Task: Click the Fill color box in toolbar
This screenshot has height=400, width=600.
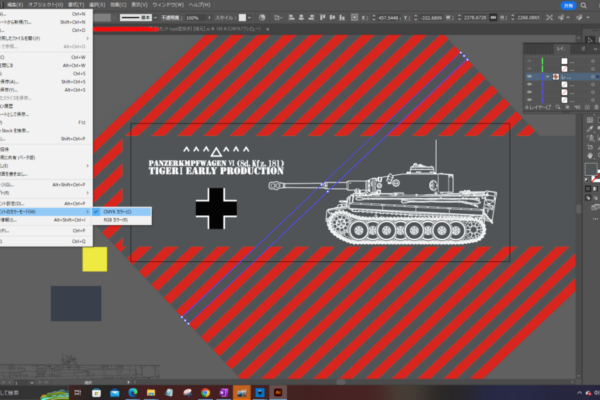Action: click(x=590, y=169)
